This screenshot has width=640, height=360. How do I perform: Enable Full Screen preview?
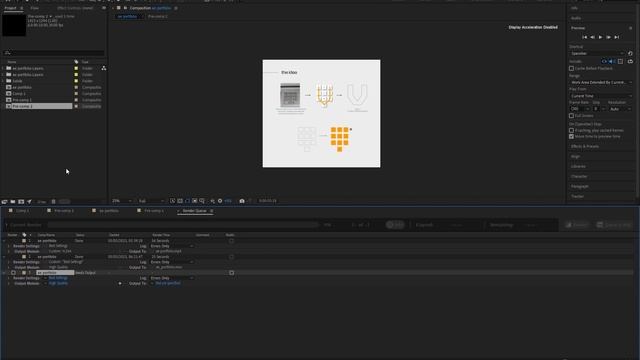tap(571, 116)
